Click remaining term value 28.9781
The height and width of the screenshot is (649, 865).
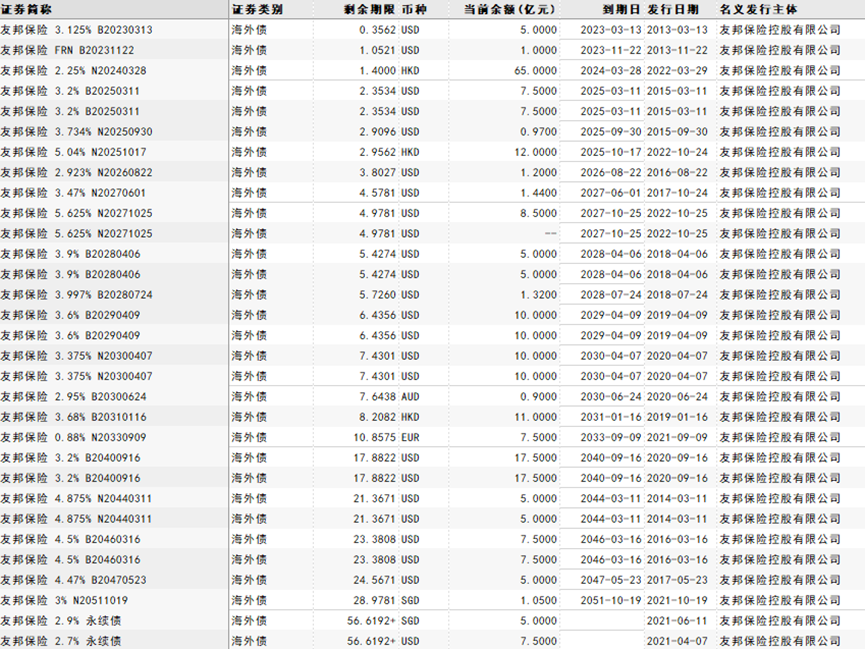click(375, 600)
